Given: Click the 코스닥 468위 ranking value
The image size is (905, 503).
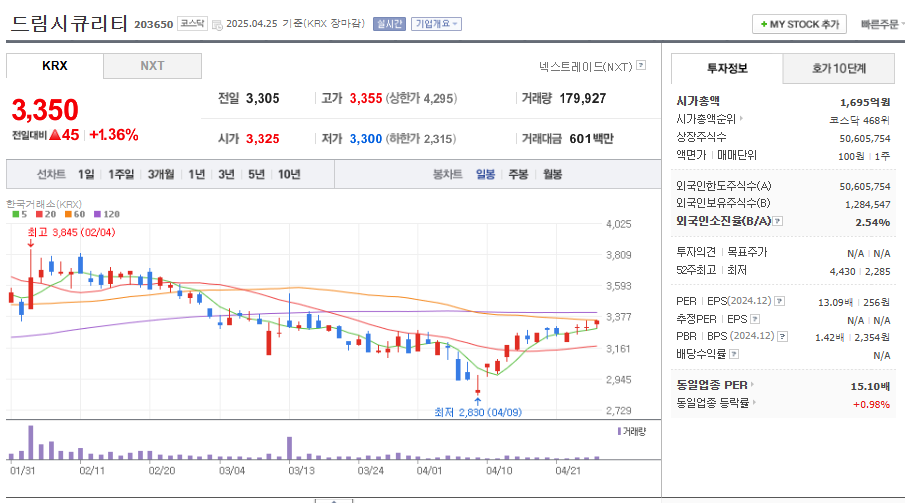Looking at the screenshot, I should coord(859,120).
